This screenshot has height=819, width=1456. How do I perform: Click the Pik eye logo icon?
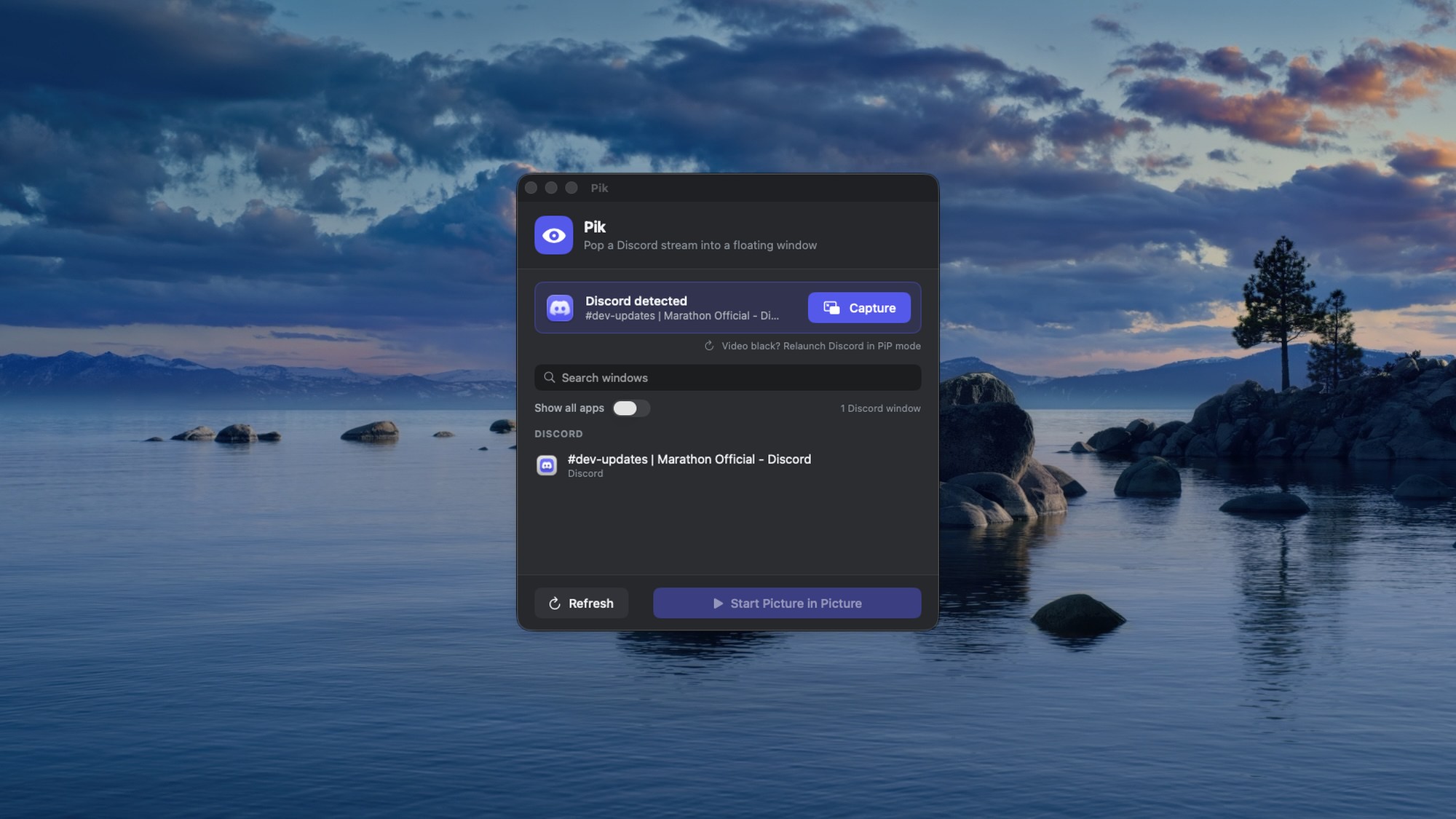[553, 235]
